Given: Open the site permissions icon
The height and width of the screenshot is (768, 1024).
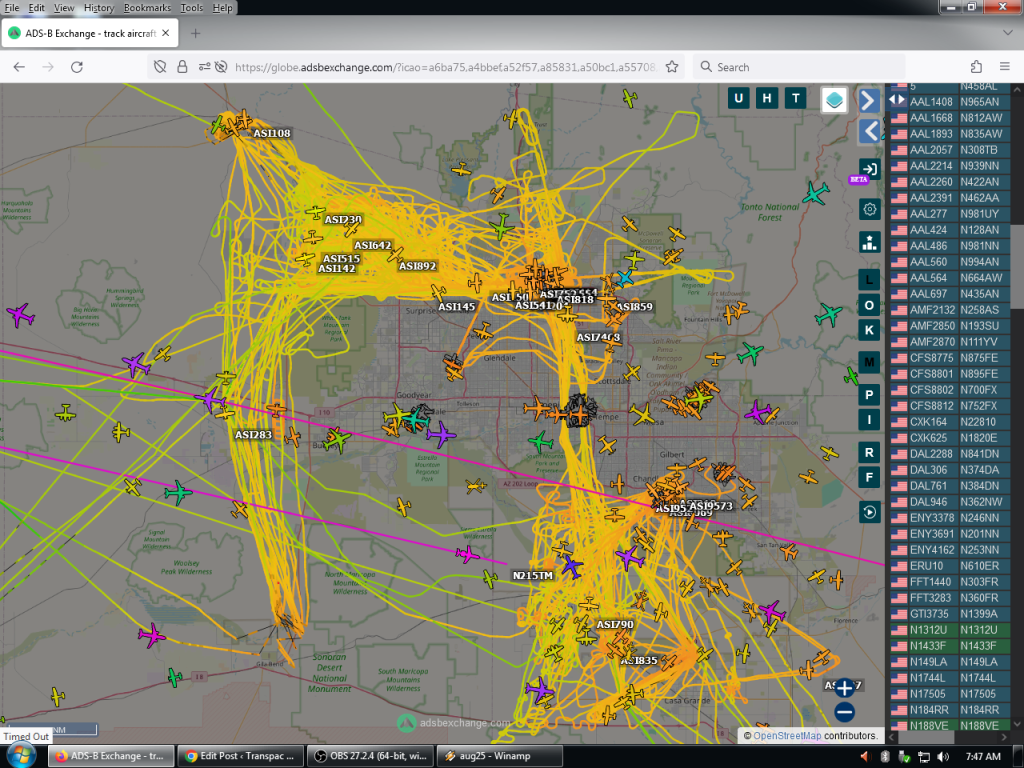Looking at the screenshot, I should click(x=205, y=67).
